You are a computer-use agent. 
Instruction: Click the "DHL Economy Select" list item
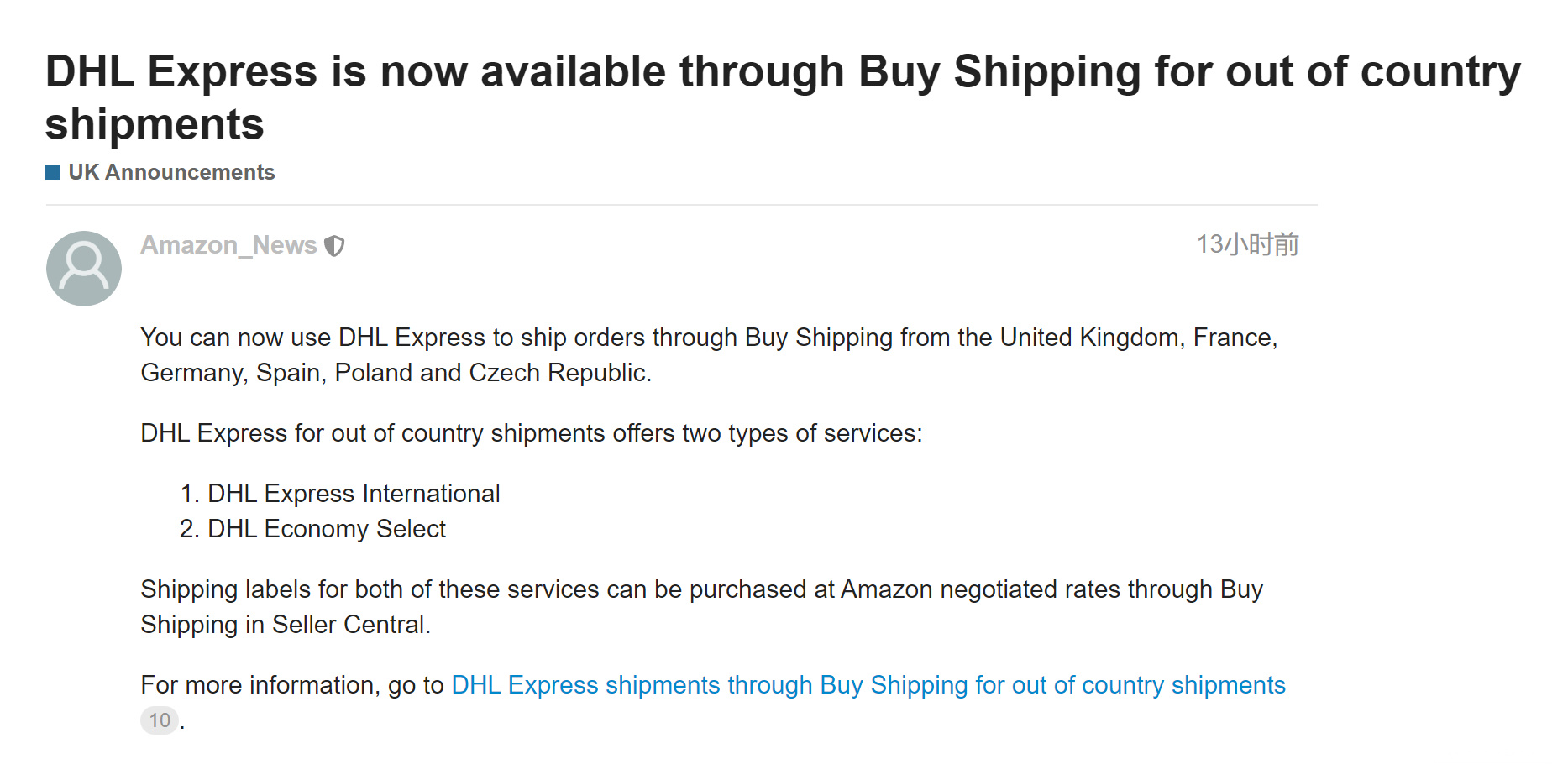click(327, 529)
